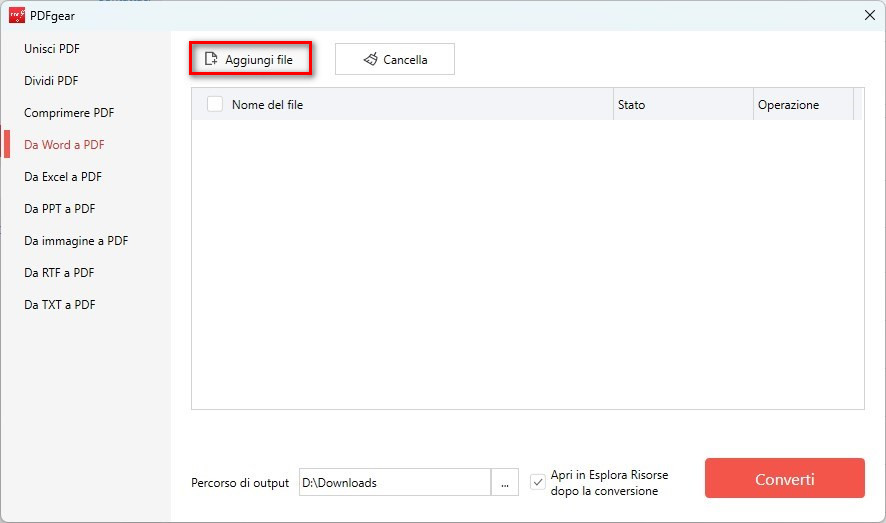Choose Da Excel a PDF
Viewport: 886px width, 523px height.
coord(63,177)
